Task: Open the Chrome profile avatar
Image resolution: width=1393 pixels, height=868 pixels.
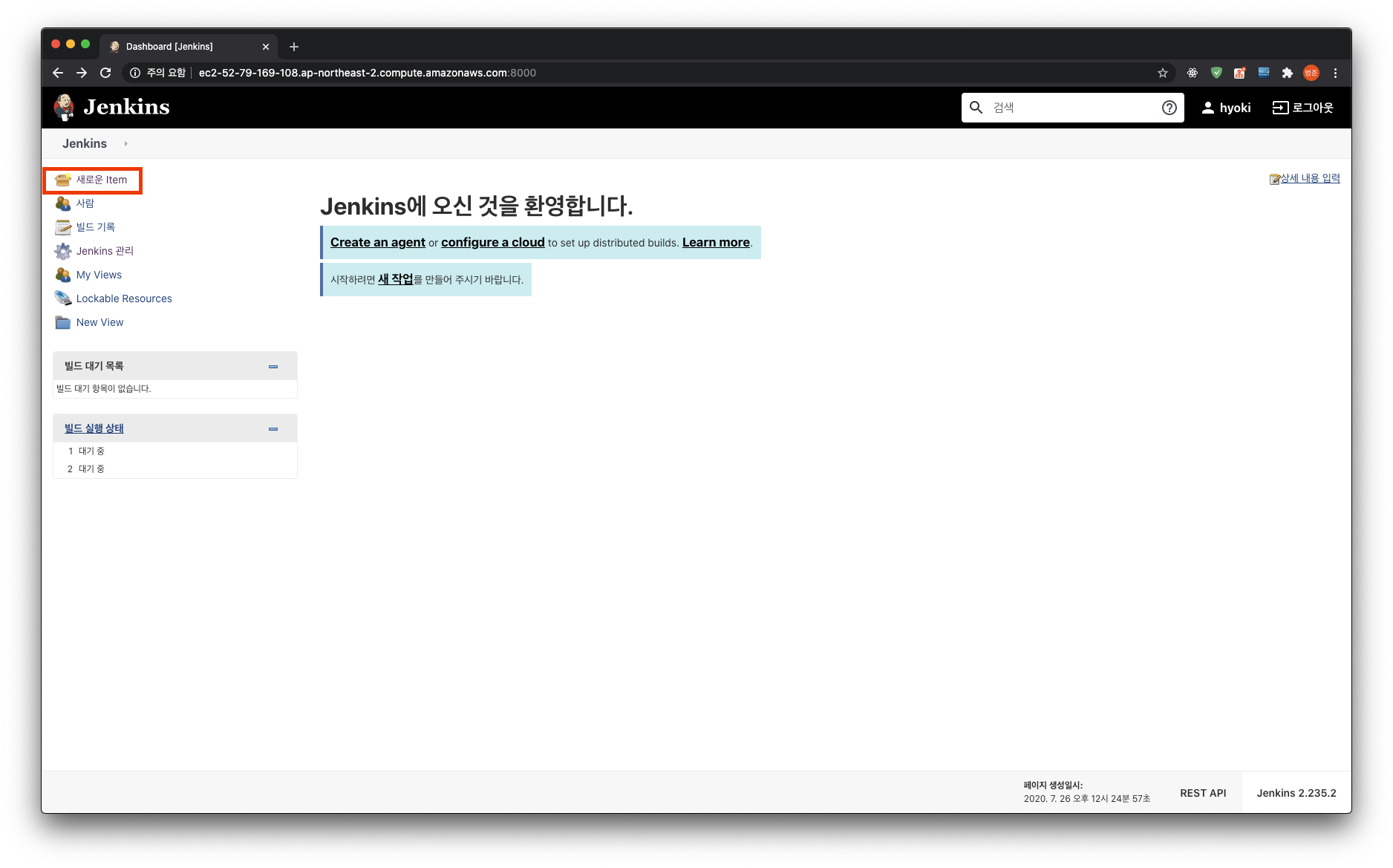Action: 1311,73
